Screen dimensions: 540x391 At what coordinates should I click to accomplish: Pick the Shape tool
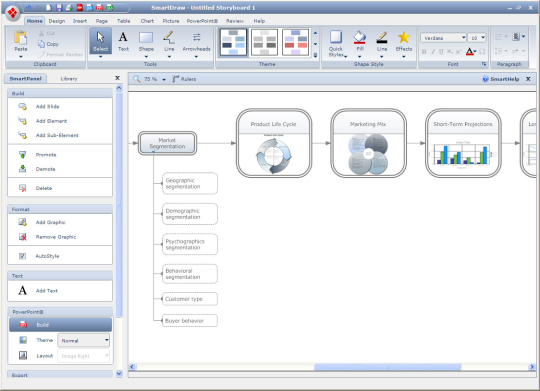pos(146,42)
